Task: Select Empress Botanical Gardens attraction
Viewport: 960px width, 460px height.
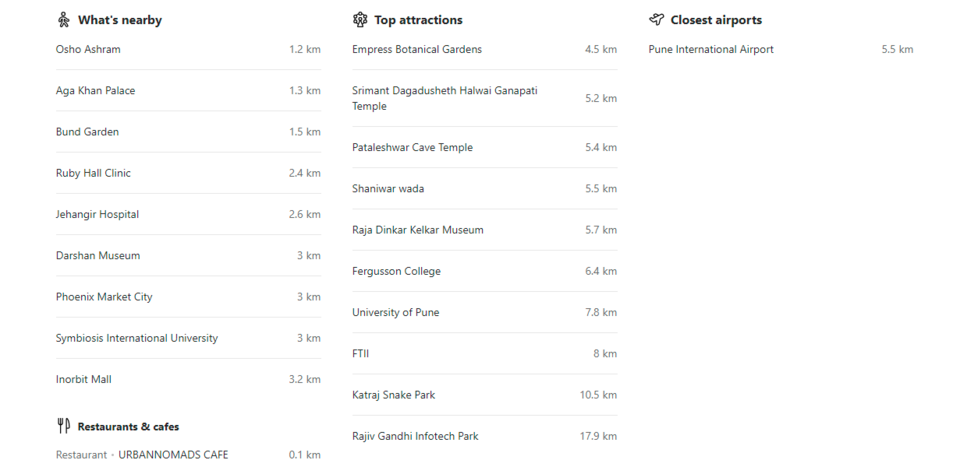Action: (416, 50)
